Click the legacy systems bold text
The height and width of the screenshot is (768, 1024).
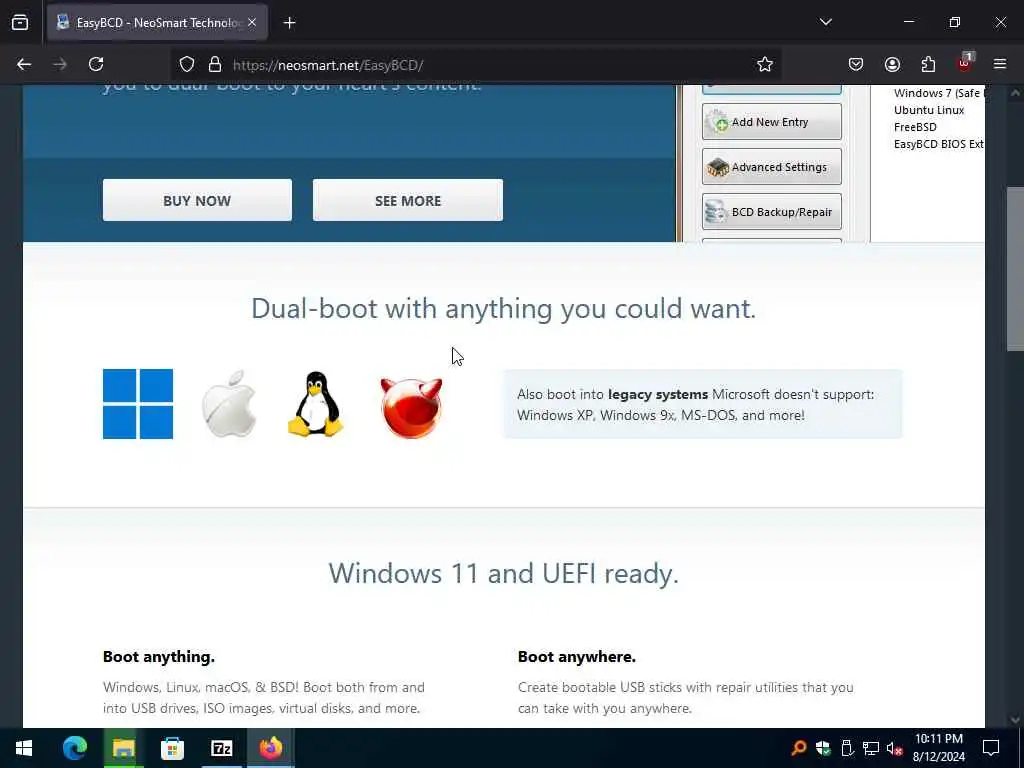(x=658, y=394)
